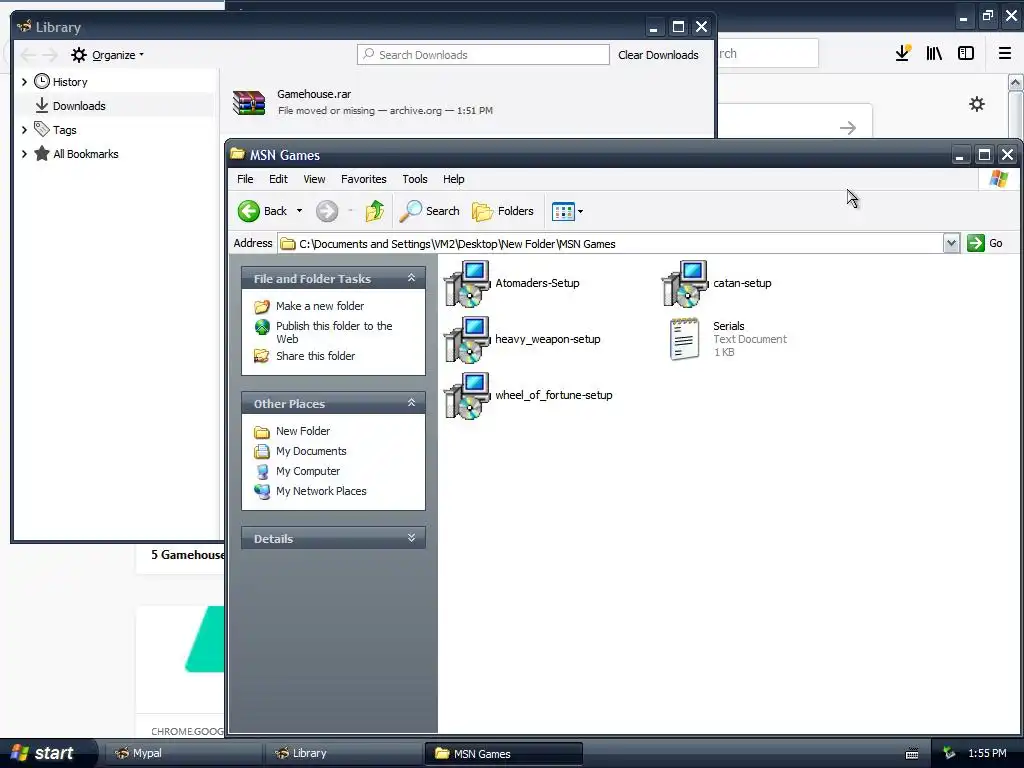Viewport: 1024px width, 768px height.
Task: Expand the Tags tree item
Action: 24,130
